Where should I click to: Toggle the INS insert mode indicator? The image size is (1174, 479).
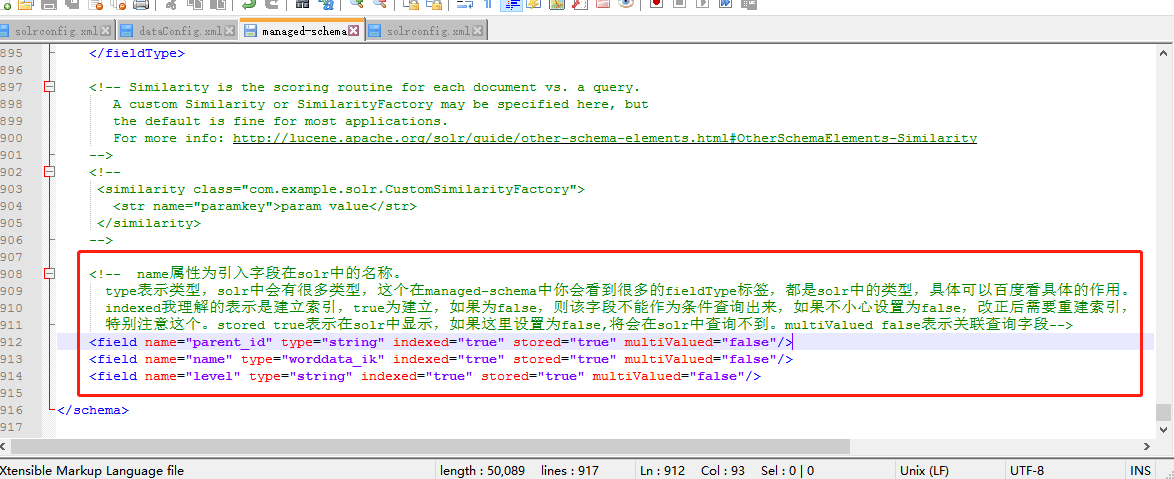pos(1141,471)
